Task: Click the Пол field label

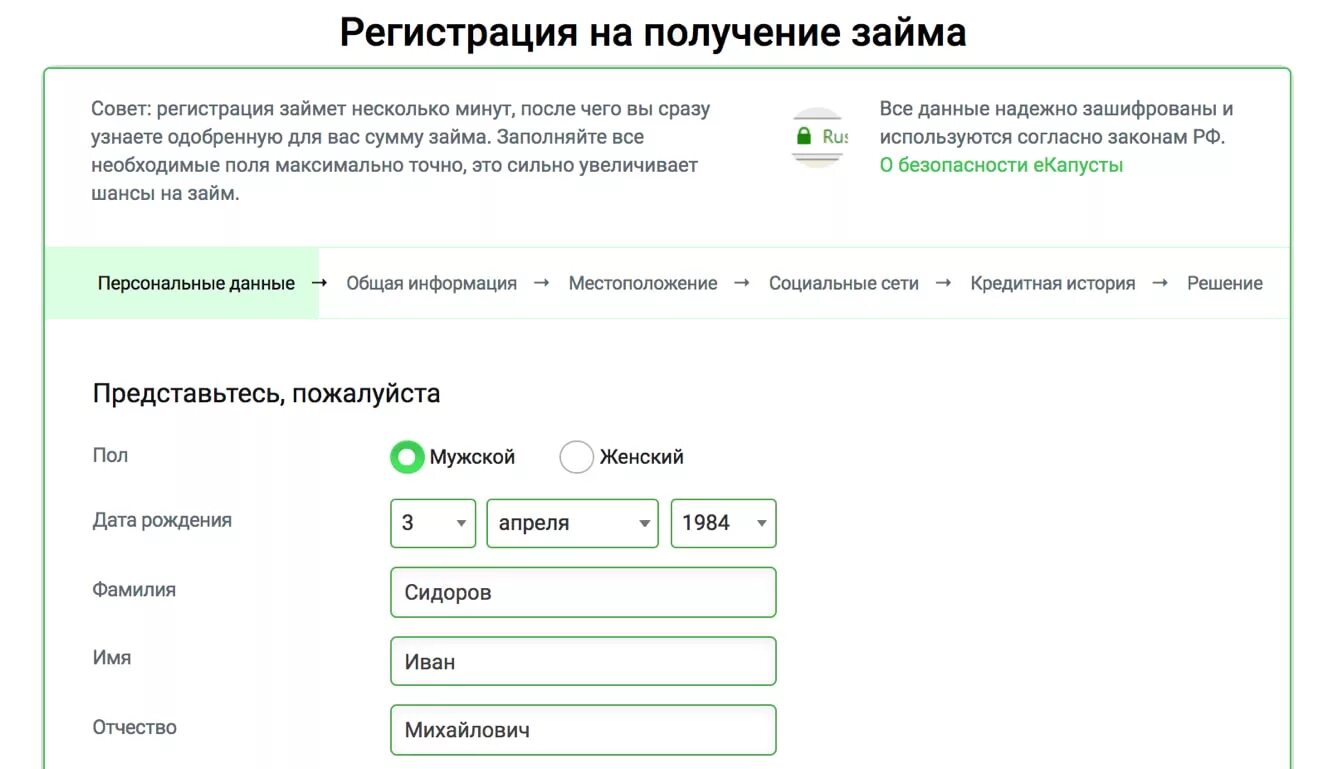Action: tap(110, 455)
